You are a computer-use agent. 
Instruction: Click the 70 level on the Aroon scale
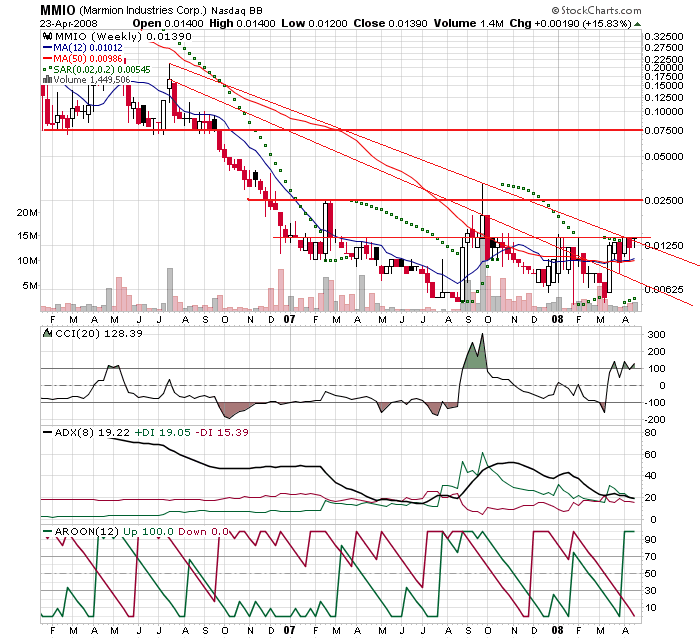pos(650,556)
